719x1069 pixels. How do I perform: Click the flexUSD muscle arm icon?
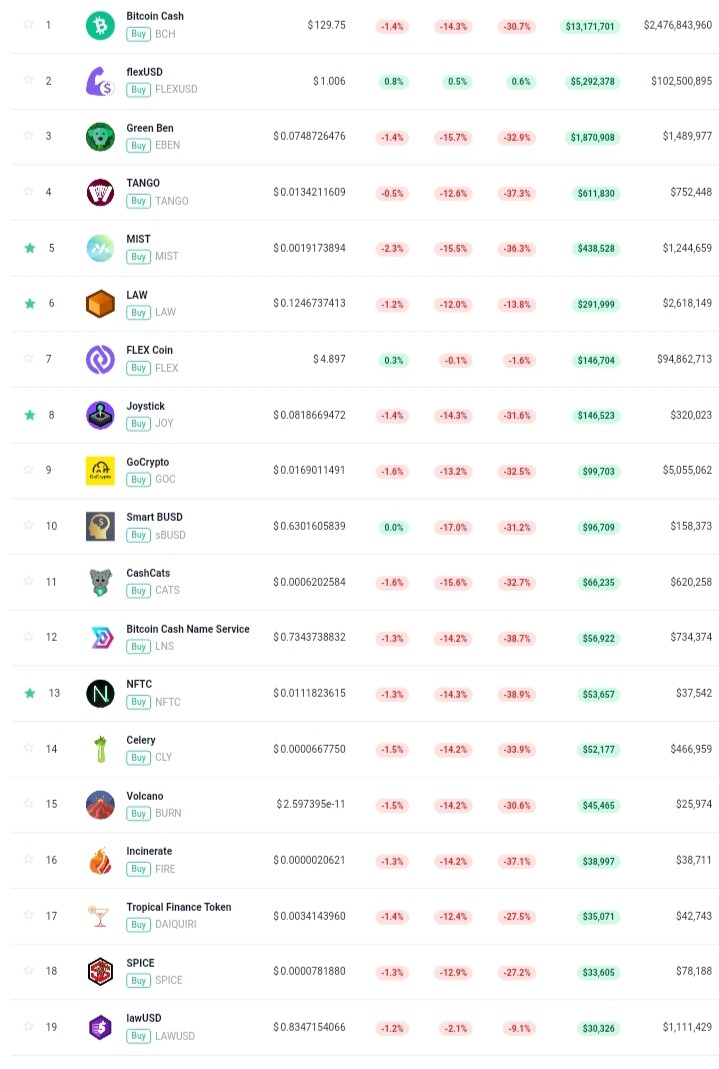point(100,81)
